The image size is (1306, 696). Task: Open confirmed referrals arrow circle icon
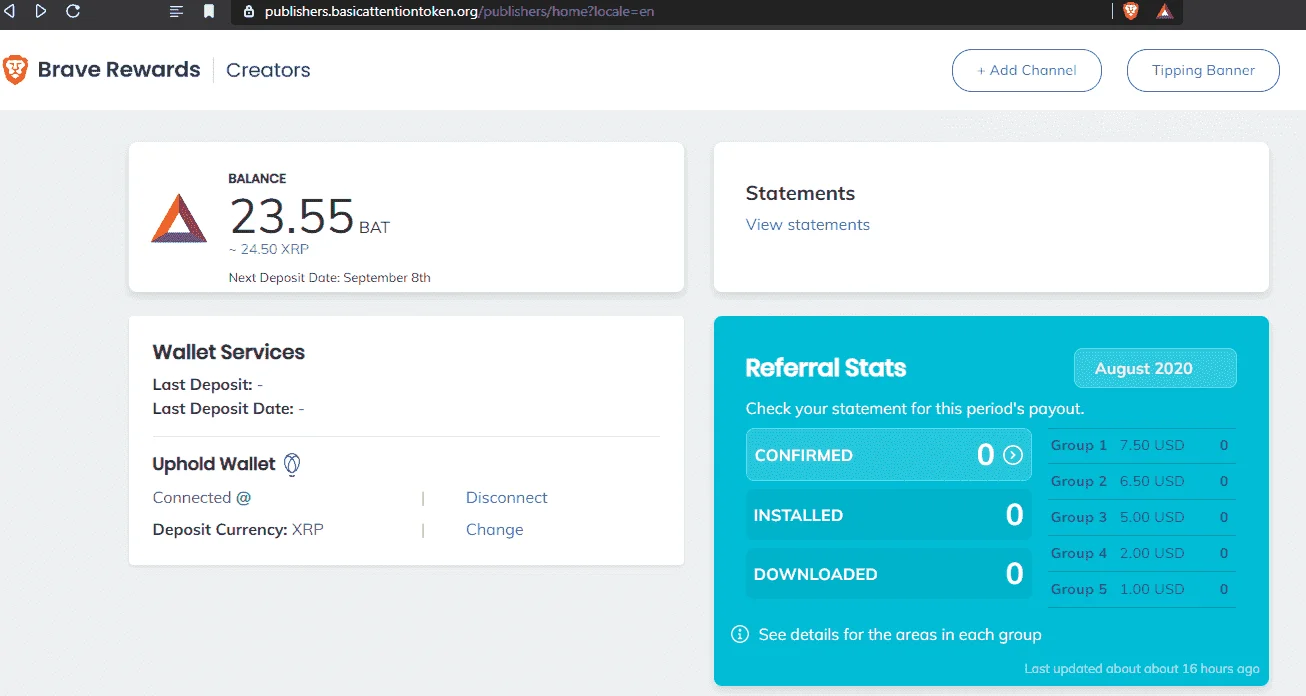pos(1013,455)
